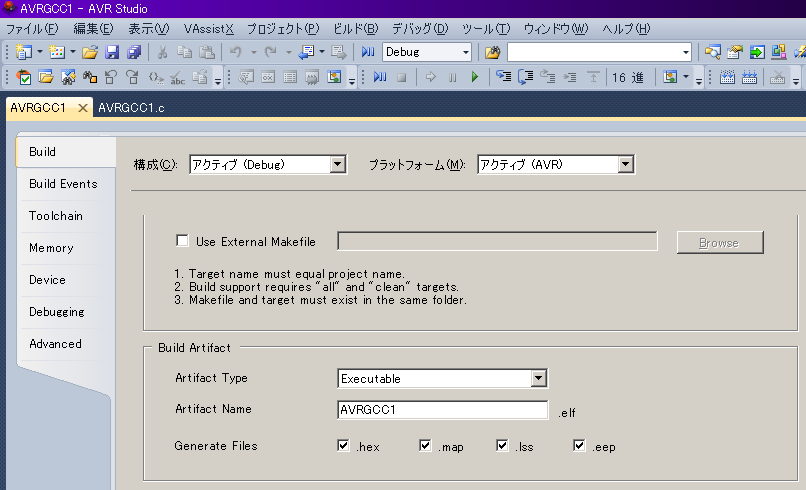Click the Pause debugging icon

pos(452,78)
